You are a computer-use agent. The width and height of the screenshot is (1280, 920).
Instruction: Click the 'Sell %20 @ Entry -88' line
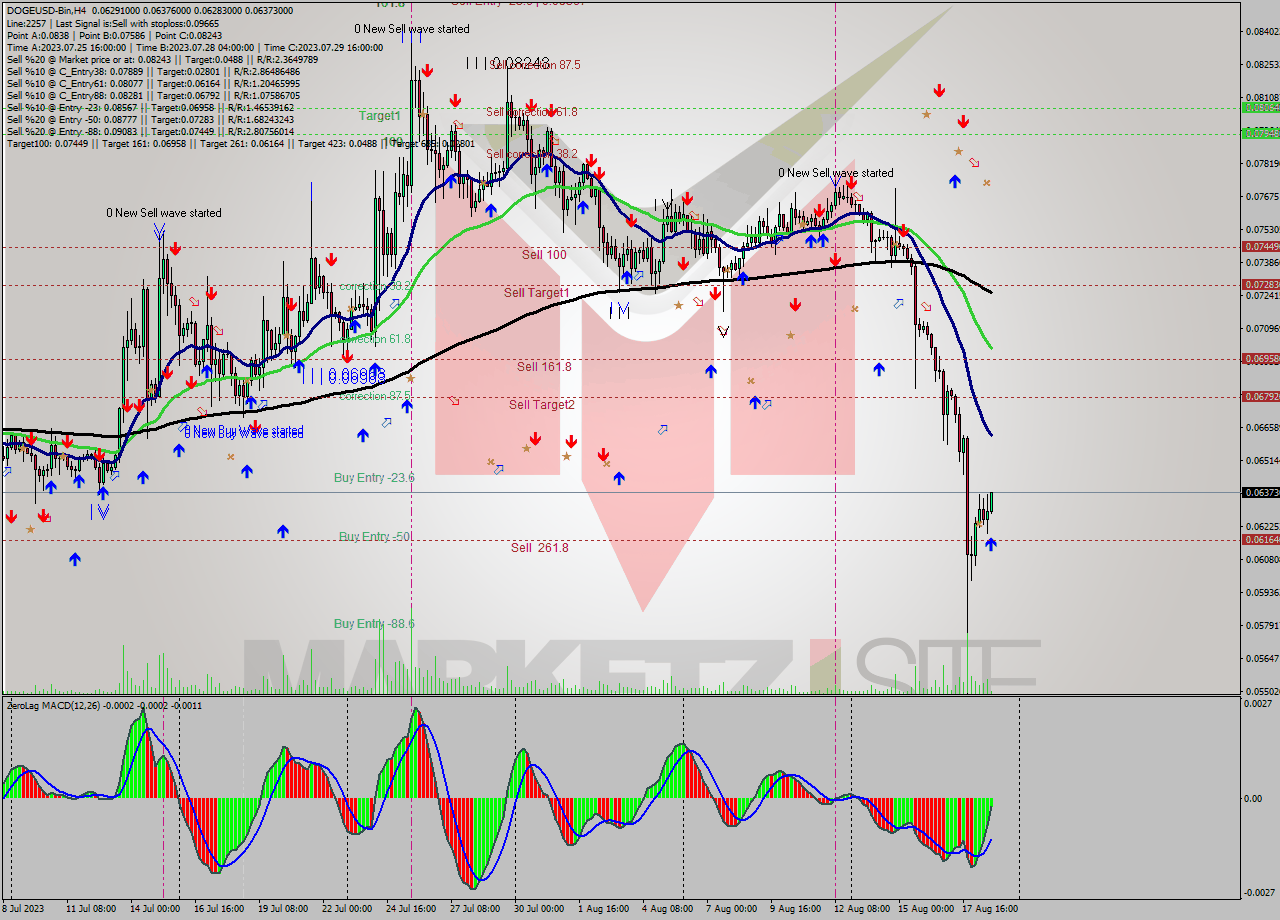tap(150, 131)
